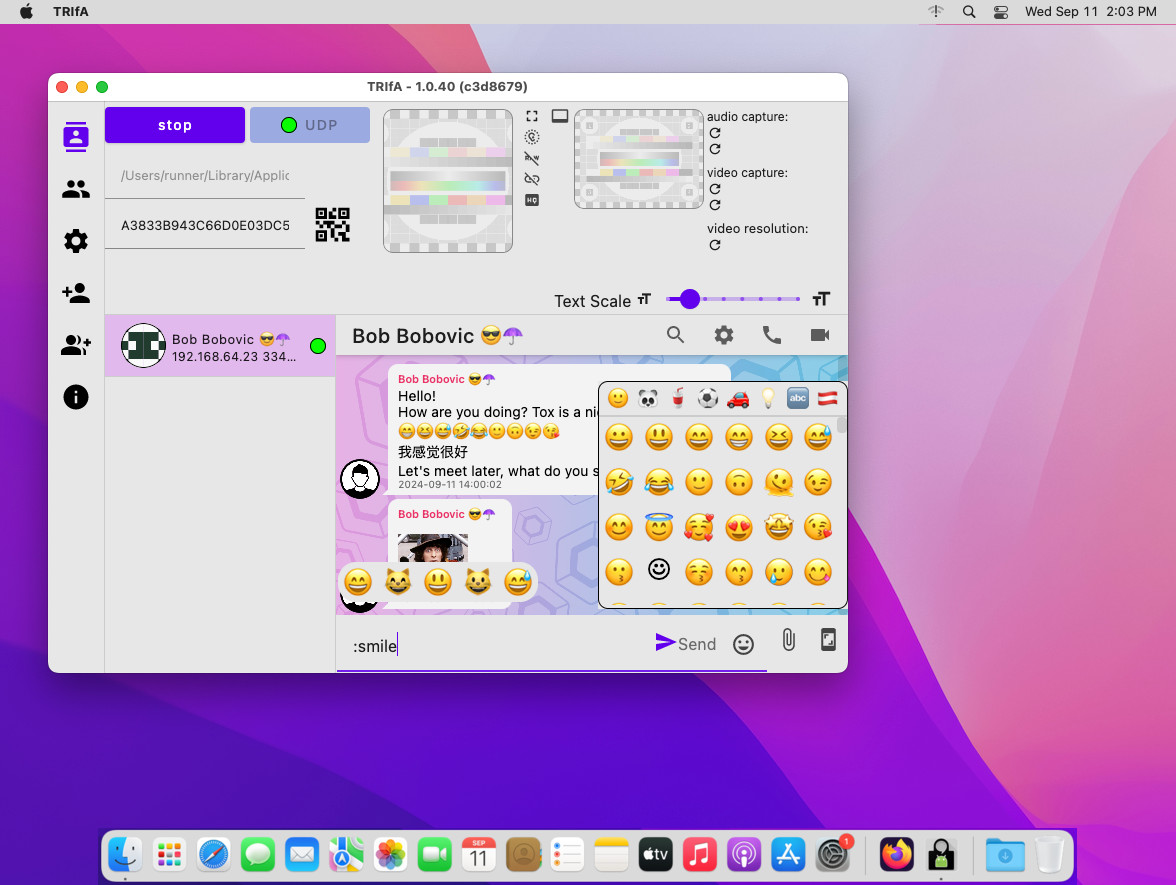Refresh the first audio capture device entry
Image resolution: width=1176 pixels, height=885 pixels.
pyautogui.click(x=715, y=133)
